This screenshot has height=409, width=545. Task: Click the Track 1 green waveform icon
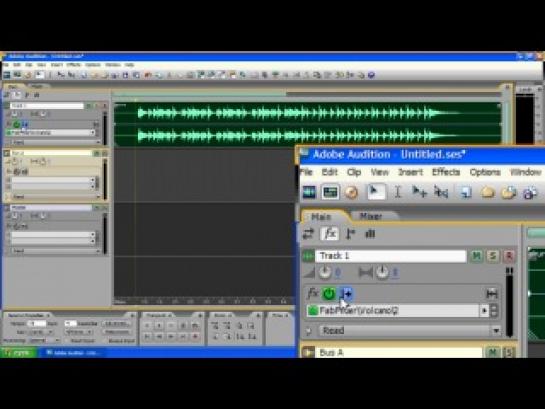click(308, 256)
